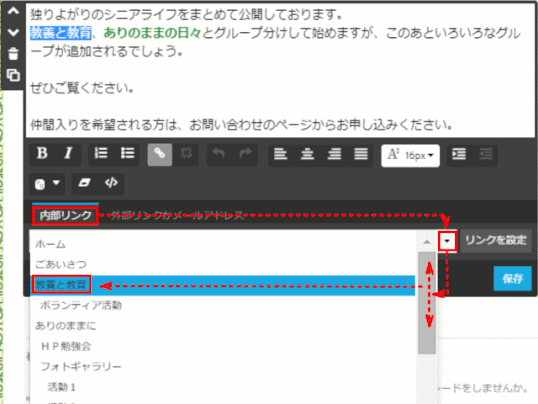Screen dimensions: 538x404
Task: Switch to the 内部リンク tab
Action: pos(65,216)
